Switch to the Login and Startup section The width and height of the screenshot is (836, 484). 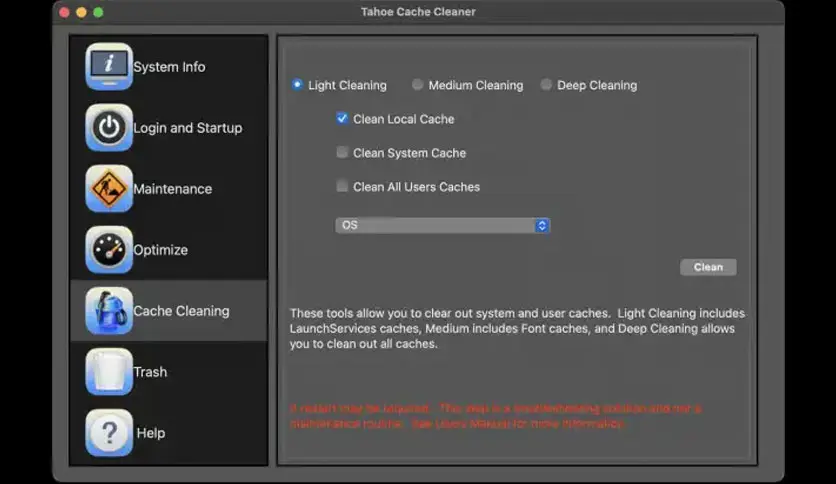(188, 128)
